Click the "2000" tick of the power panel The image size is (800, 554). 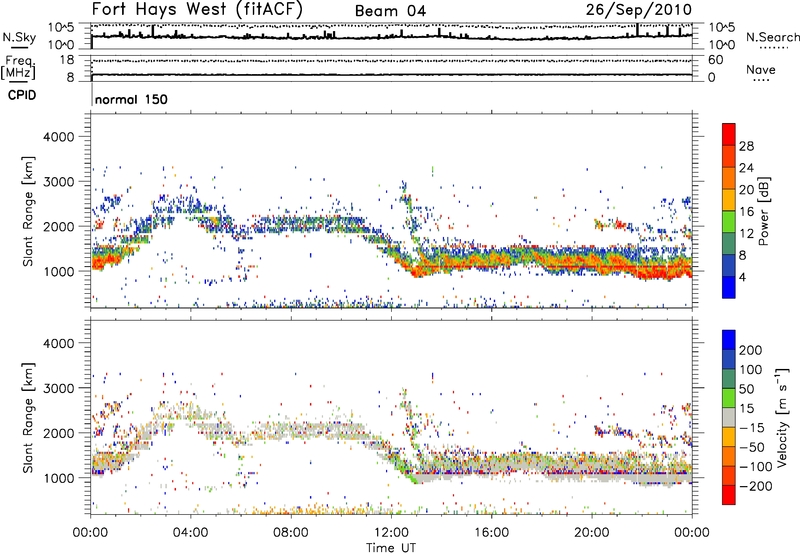[x=59, y=226]
